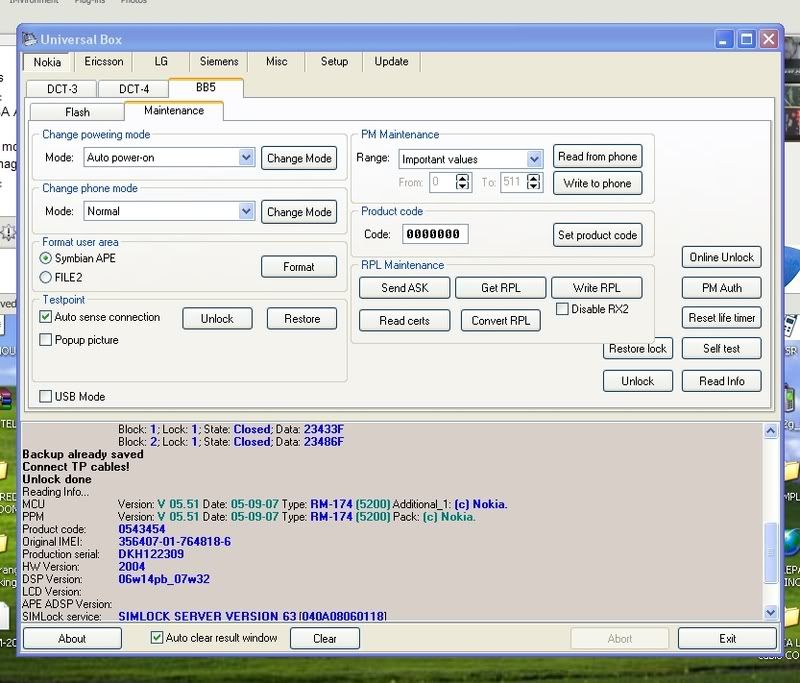Click the To value spinner
Screen dimensions: 800x683
pyautogui.click(x=534, y=182)
